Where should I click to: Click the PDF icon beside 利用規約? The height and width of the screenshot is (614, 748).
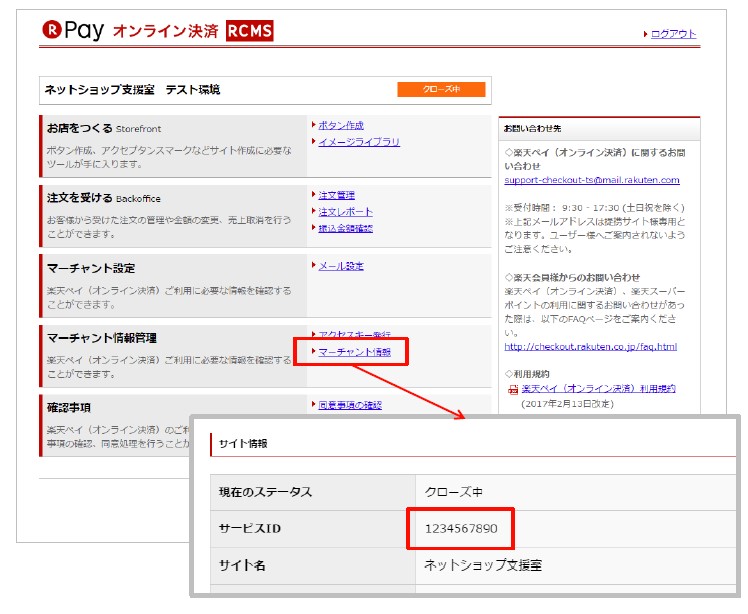[x=512, y=389]
